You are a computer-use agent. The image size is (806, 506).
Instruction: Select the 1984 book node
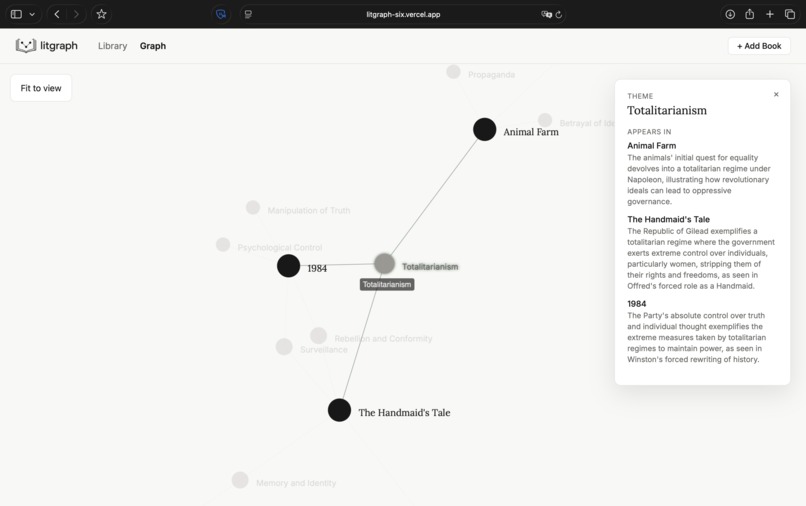click(288, 265)
